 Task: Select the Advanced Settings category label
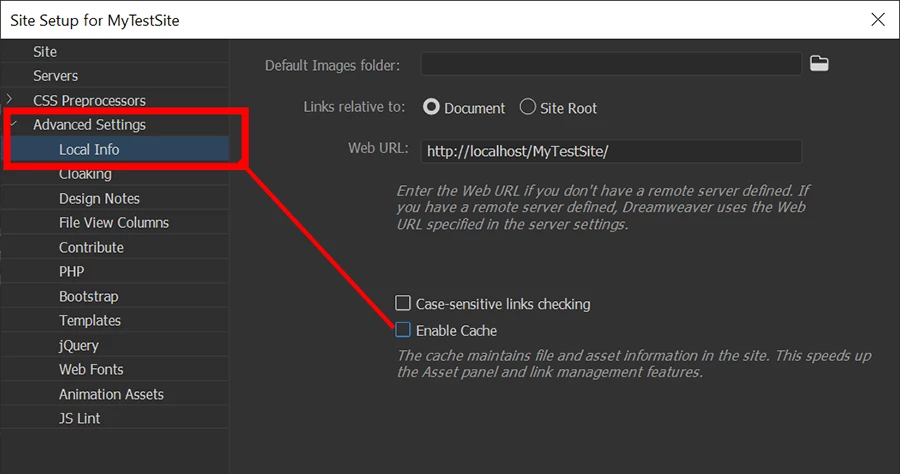pyautogui.click(x=89, y=125)
